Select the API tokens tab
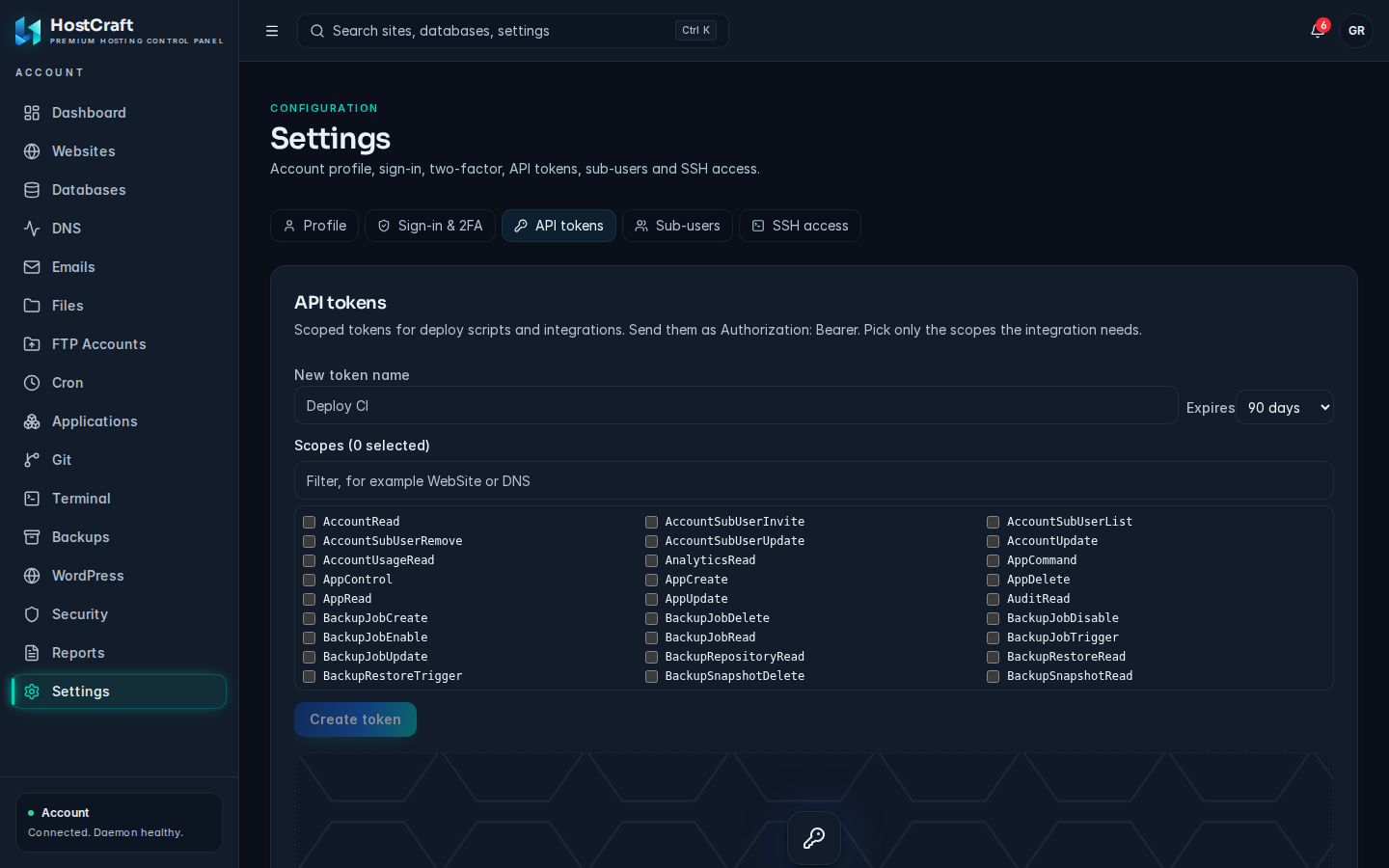 558,226
